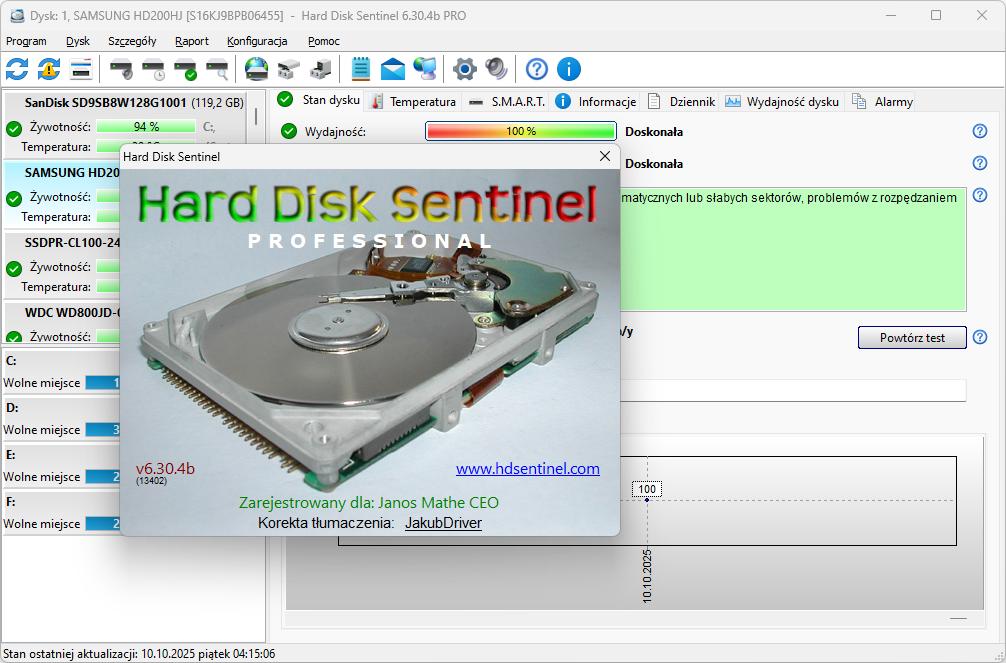Viewport: 1006px width, 663px height.
Task: Click the blue info about icon in toolbar
Action: click(568, 69)
